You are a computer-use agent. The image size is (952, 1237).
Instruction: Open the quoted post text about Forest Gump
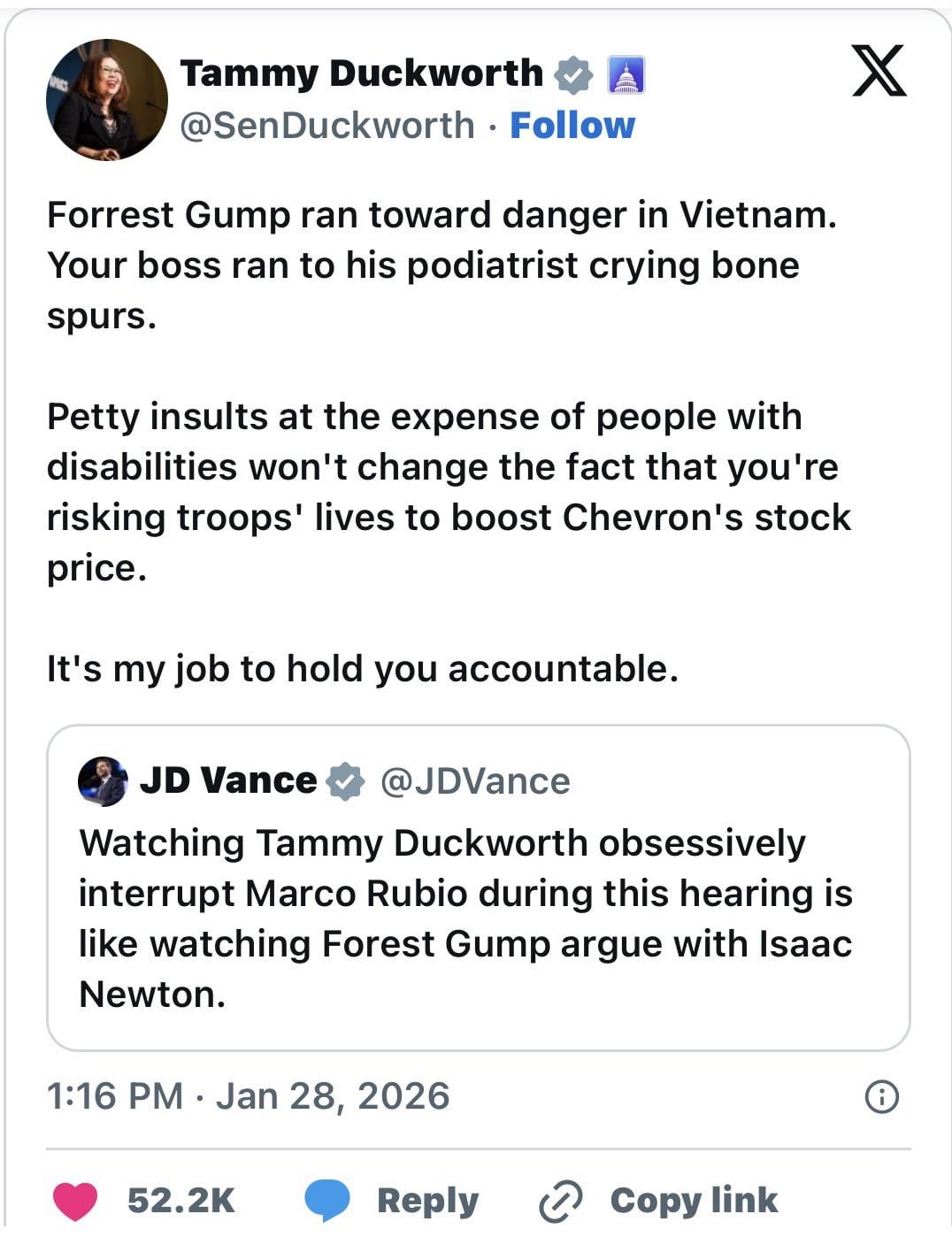465,918
